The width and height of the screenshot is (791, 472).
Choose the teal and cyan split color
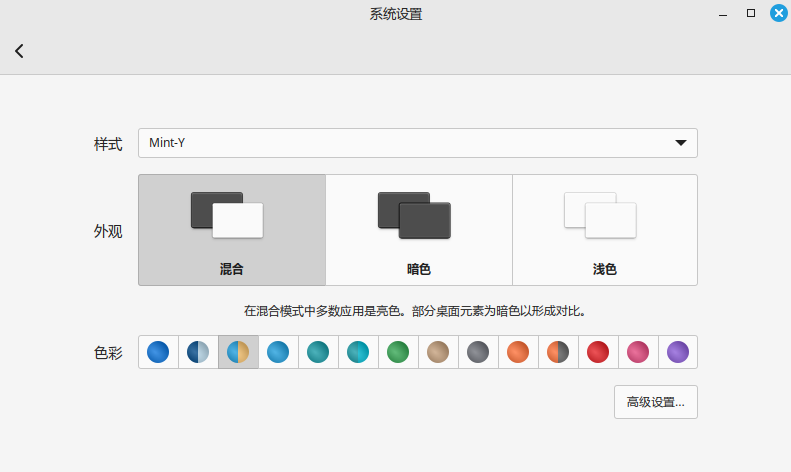point(358,352)
